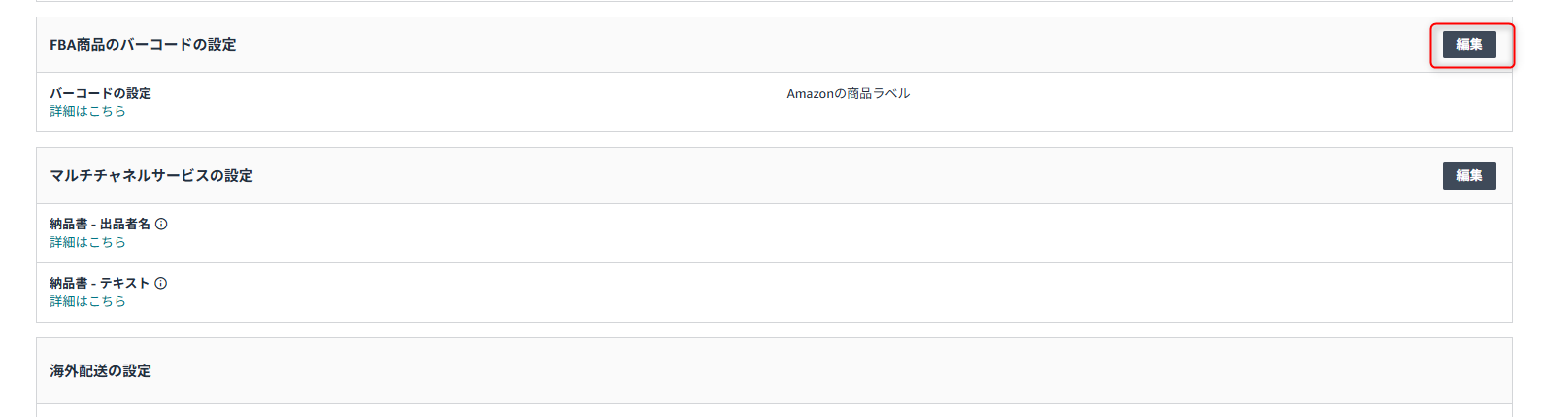Click the バーコードの設定 row label
Viewport: 1568px width, 417px height.
click(100, 93)
